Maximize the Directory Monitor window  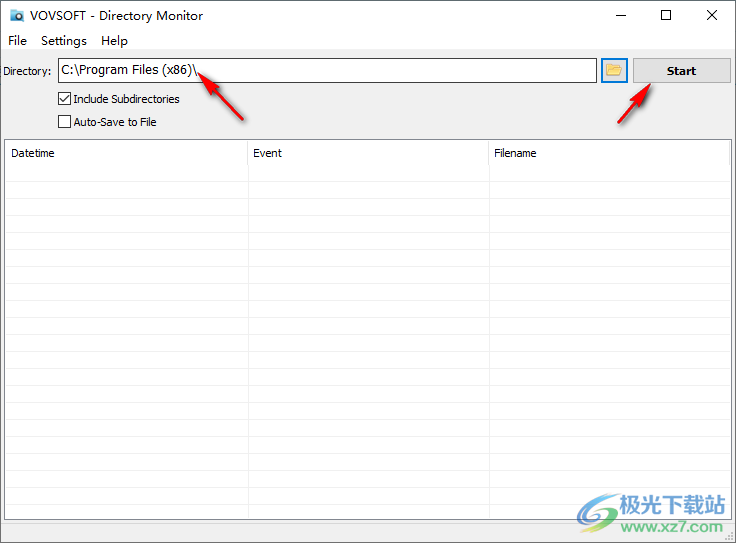click(666, 15)
